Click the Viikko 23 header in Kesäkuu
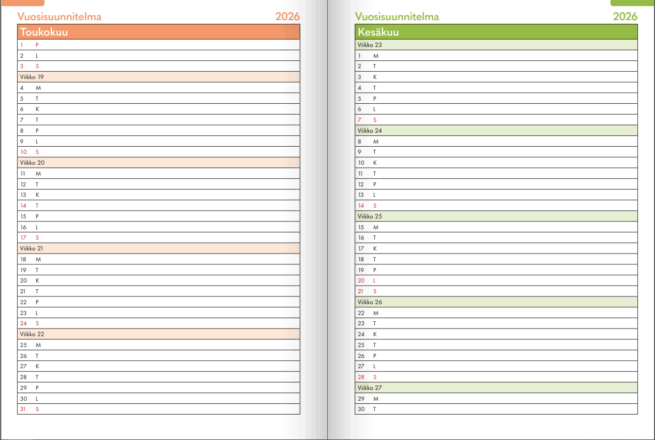The width and height of the screenshot is (655, 440). pyautogui.click(x=496, y=45)
